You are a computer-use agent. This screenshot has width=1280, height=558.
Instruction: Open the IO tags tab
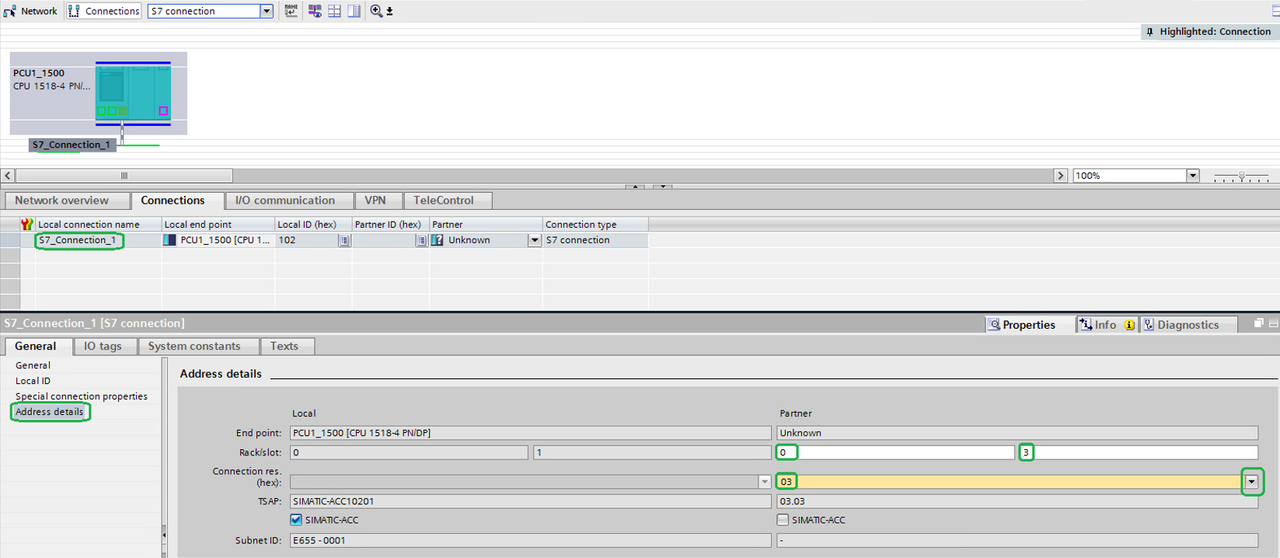tap(103, 346)
